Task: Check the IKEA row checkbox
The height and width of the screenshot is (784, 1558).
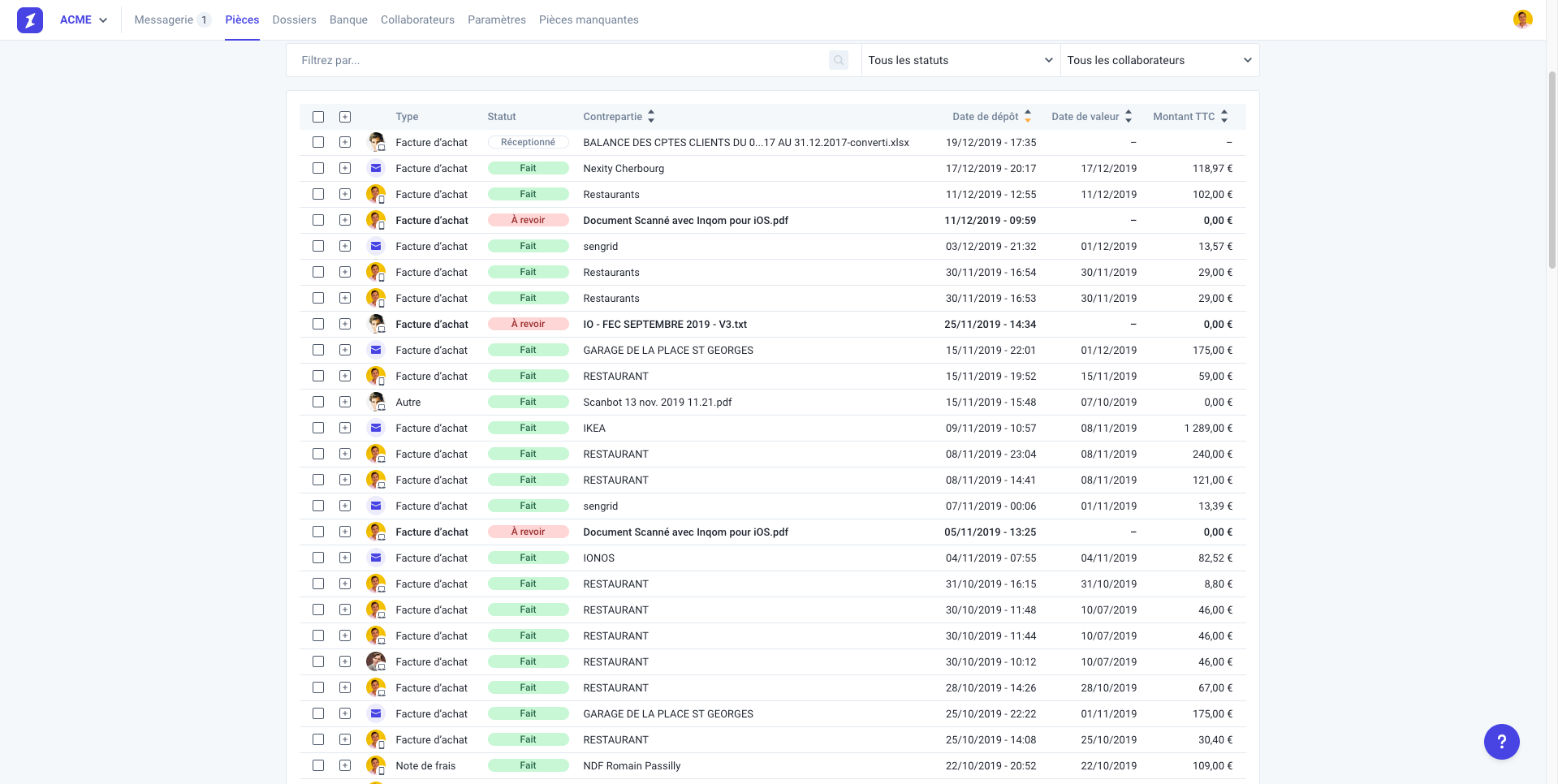Action: point(318,428)
